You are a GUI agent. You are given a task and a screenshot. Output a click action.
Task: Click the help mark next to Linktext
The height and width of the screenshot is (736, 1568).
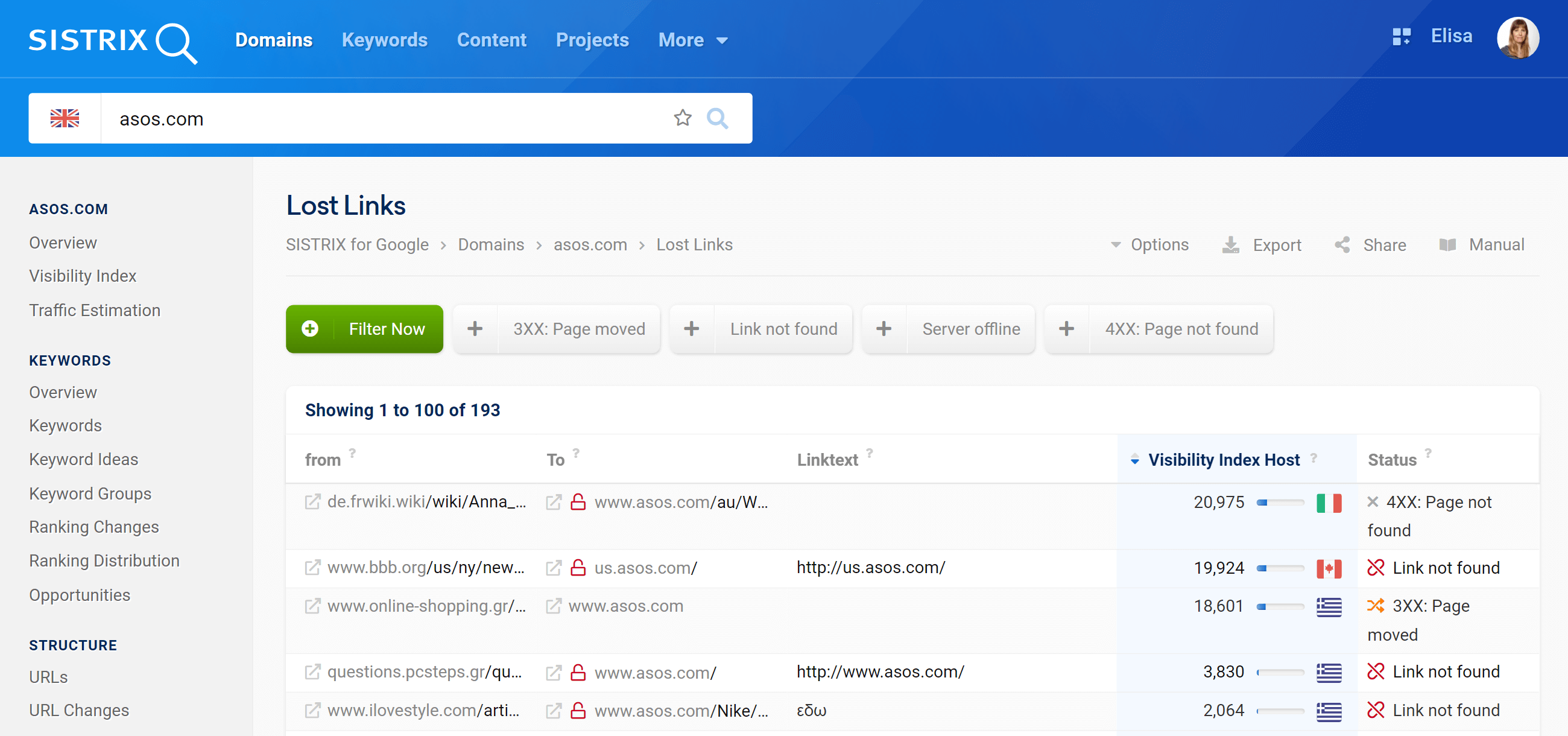point(870,453)
